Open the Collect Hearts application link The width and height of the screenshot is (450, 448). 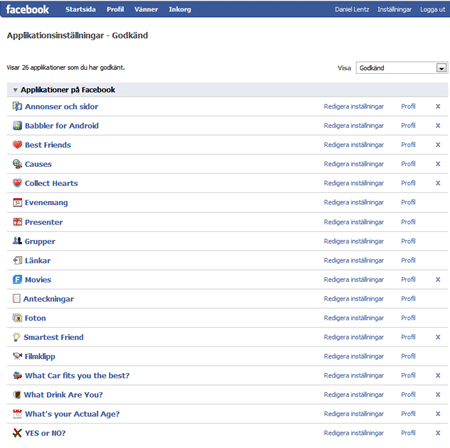coord(51,183)
